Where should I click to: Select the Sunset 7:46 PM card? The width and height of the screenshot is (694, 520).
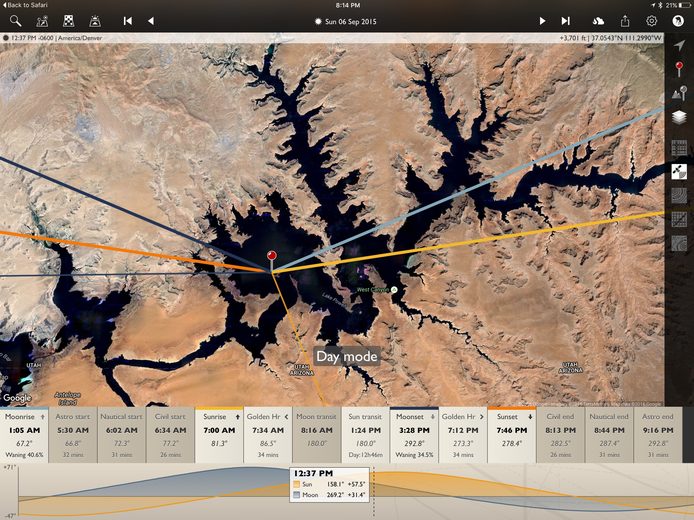(x=512, y=435)
